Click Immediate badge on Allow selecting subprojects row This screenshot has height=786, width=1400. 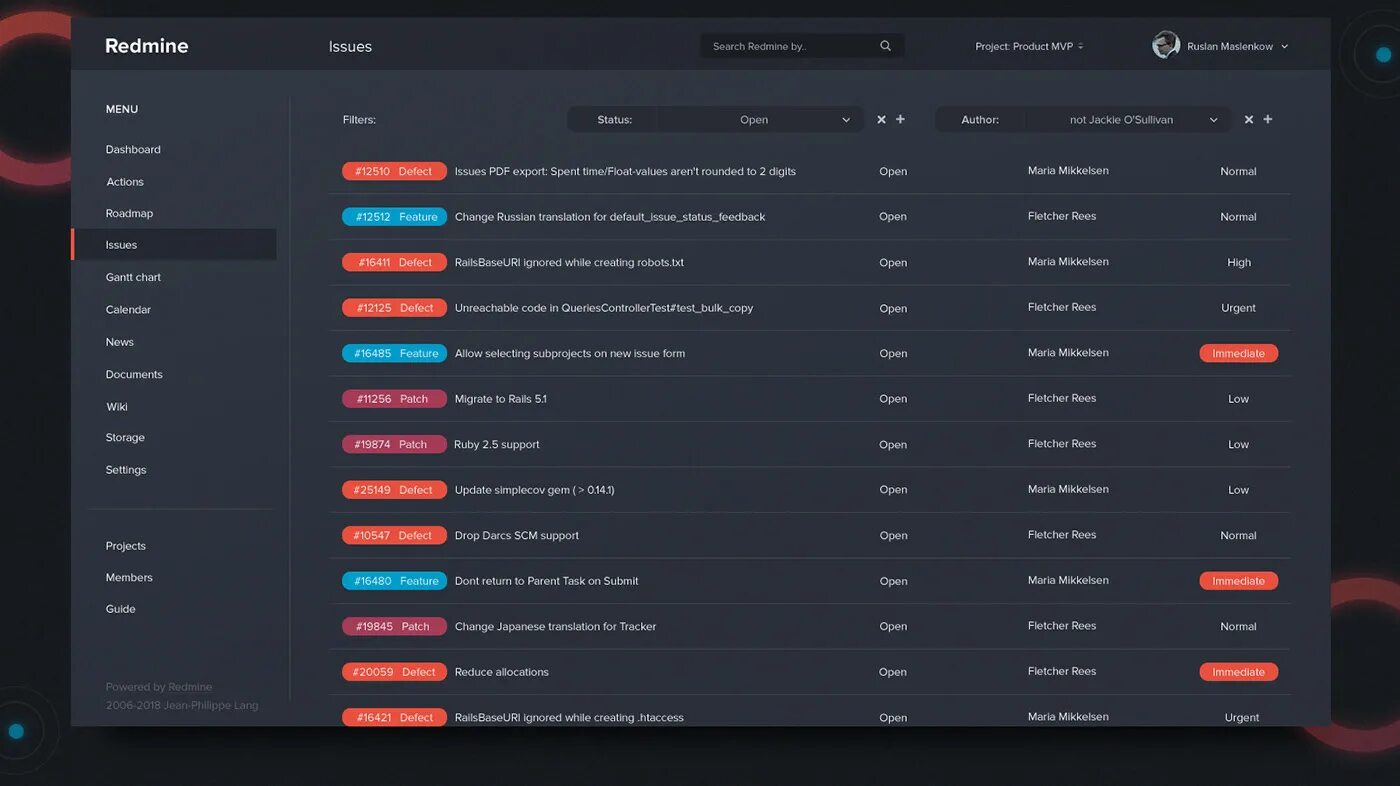(x=1238, y=353)
